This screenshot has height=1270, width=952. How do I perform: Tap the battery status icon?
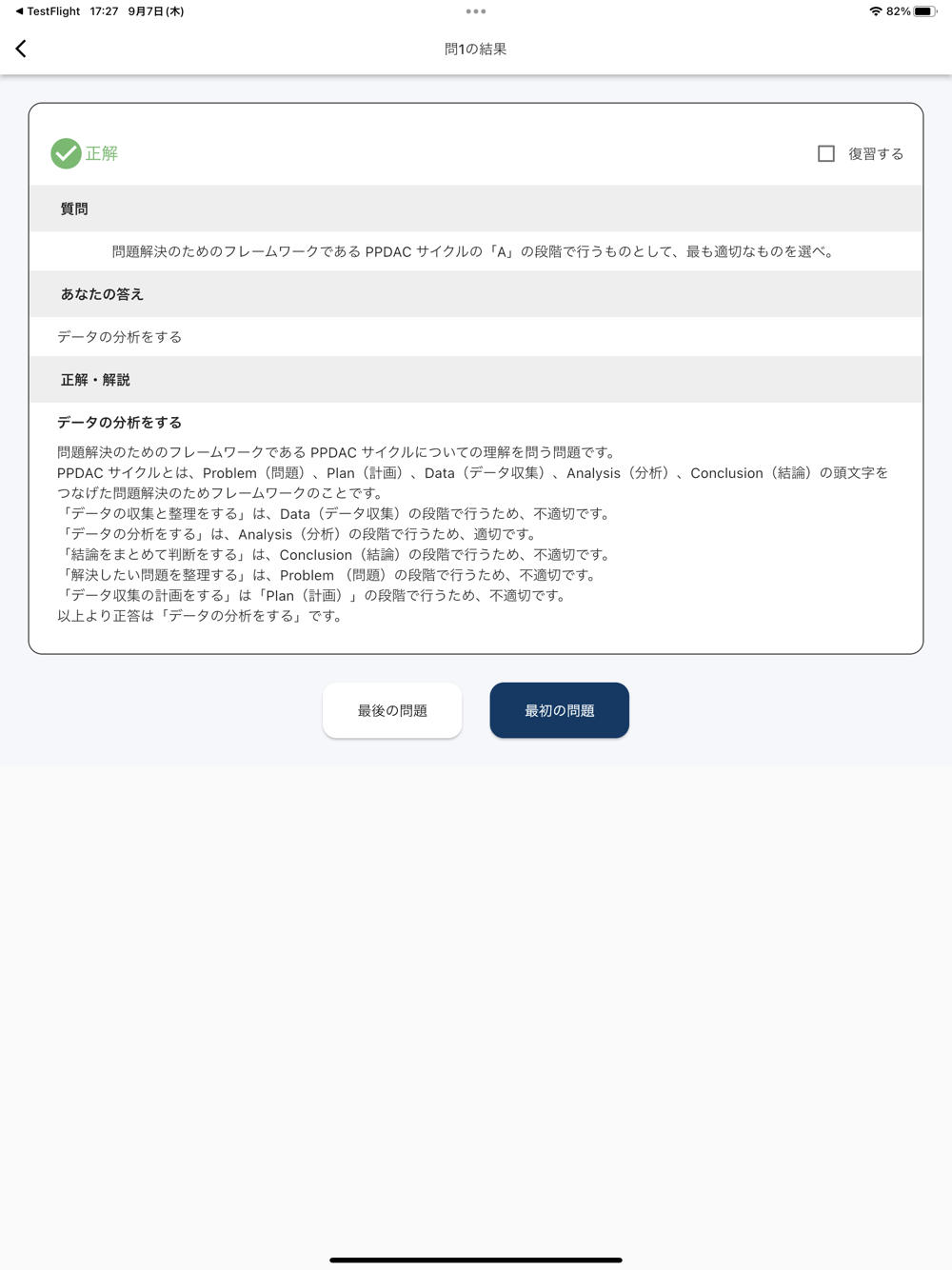pyautogui.click(x=925, y=11)
